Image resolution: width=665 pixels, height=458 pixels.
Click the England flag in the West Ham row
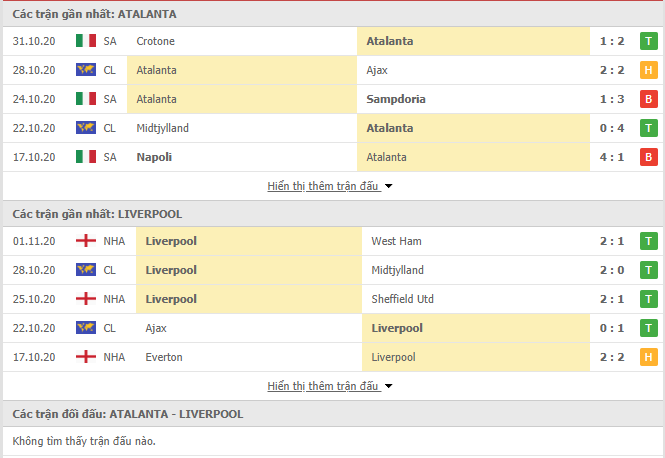(86, 241)
